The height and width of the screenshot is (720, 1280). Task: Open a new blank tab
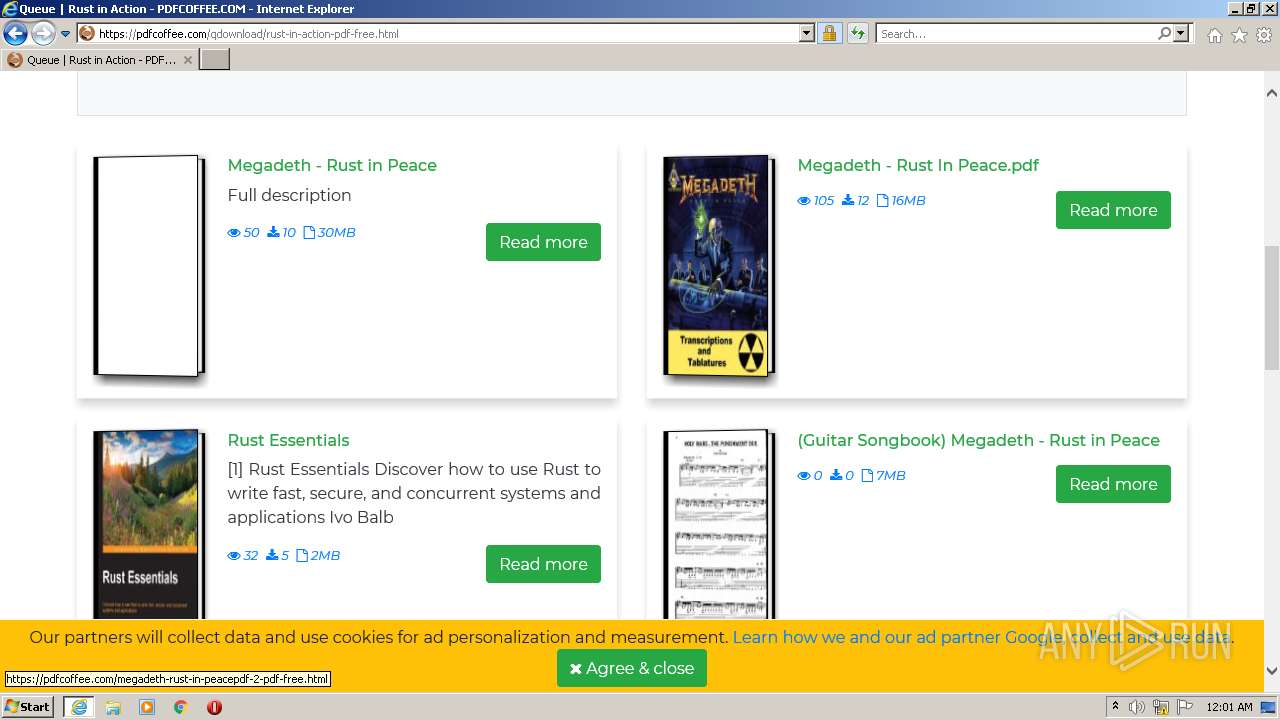coord(215,60)
